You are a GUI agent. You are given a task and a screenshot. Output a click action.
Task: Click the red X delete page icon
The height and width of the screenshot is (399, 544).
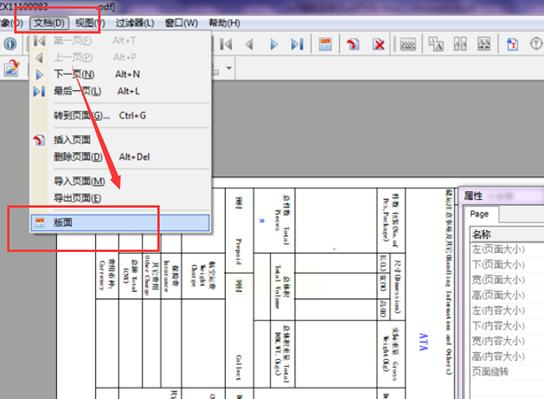379,44
